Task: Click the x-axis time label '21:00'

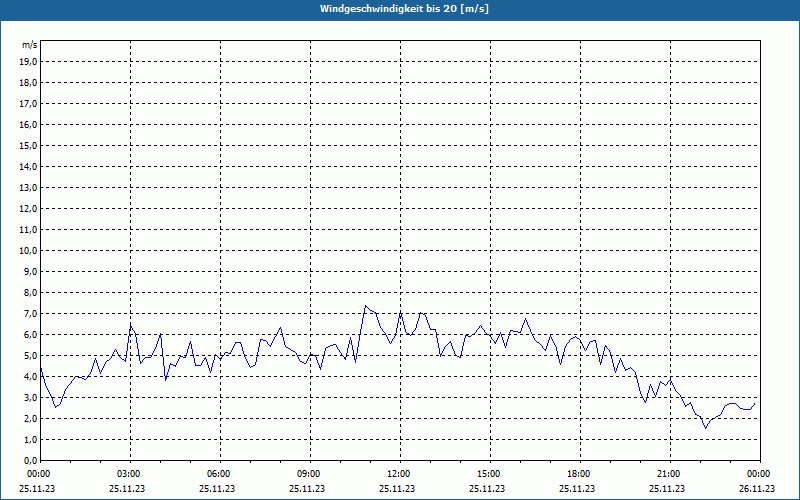Action: click(x=669, y=474)
